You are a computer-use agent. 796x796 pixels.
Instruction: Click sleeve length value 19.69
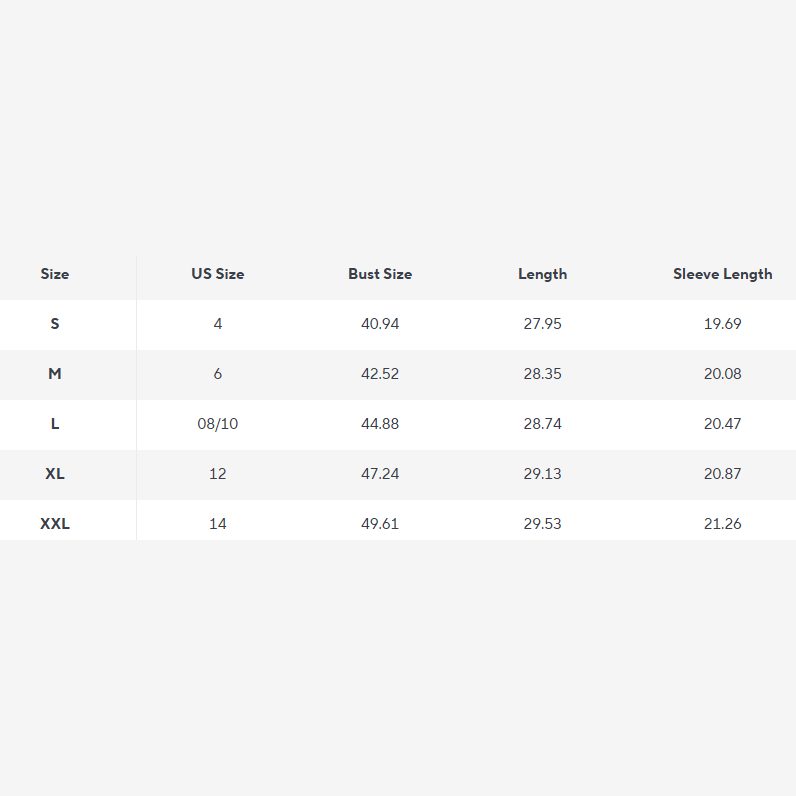(722, 324)
